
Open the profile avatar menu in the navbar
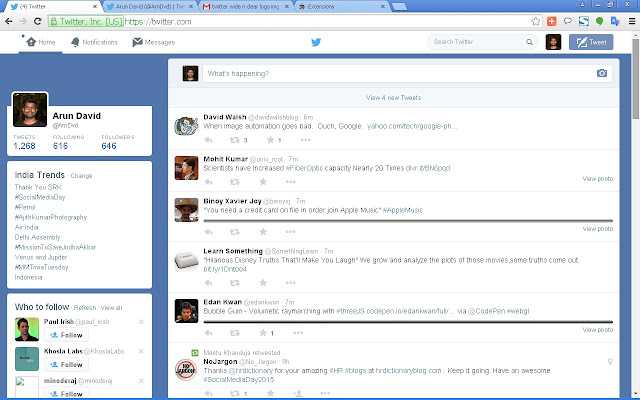pos(553,42)
